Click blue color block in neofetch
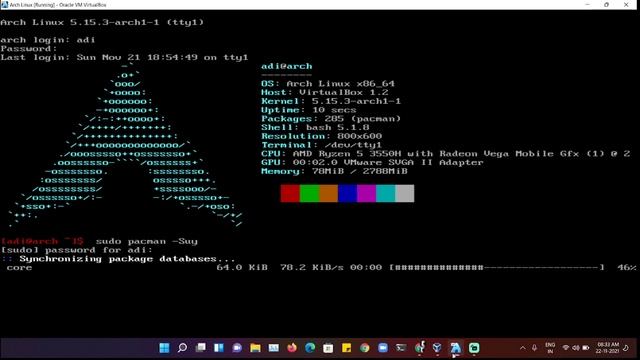The width and height of the screenshot is (640, 360). (x=347, y=193)
